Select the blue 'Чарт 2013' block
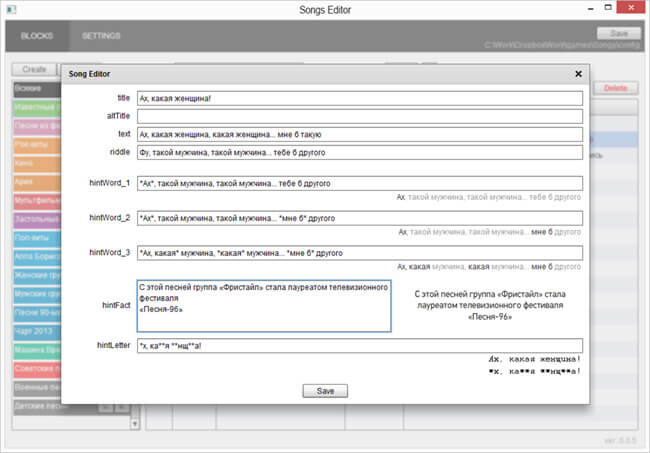 point(37,331)
